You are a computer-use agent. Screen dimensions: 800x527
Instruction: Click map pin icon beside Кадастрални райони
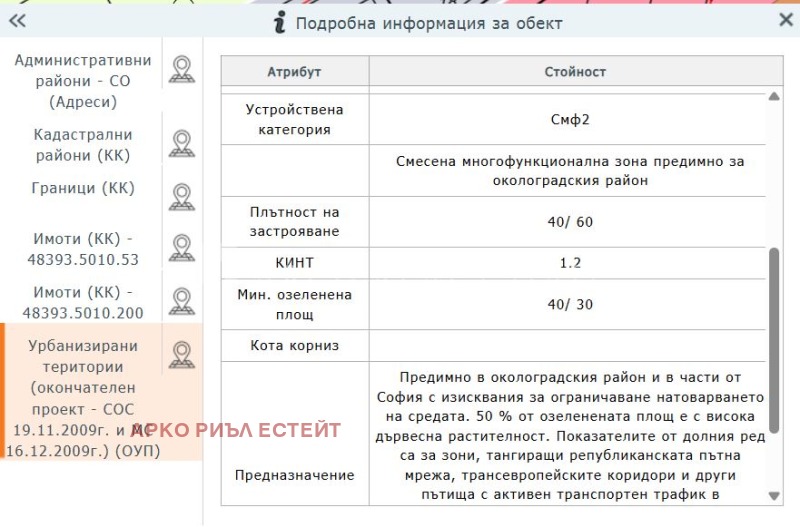[x=181, y=144]
